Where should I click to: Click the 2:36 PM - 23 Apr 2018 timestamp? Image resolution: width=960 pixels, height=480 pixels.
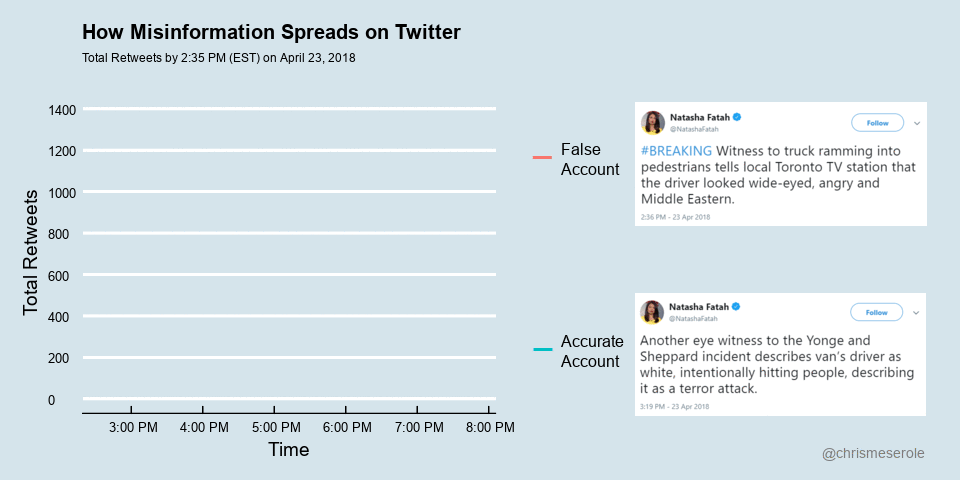coord(675,216)
